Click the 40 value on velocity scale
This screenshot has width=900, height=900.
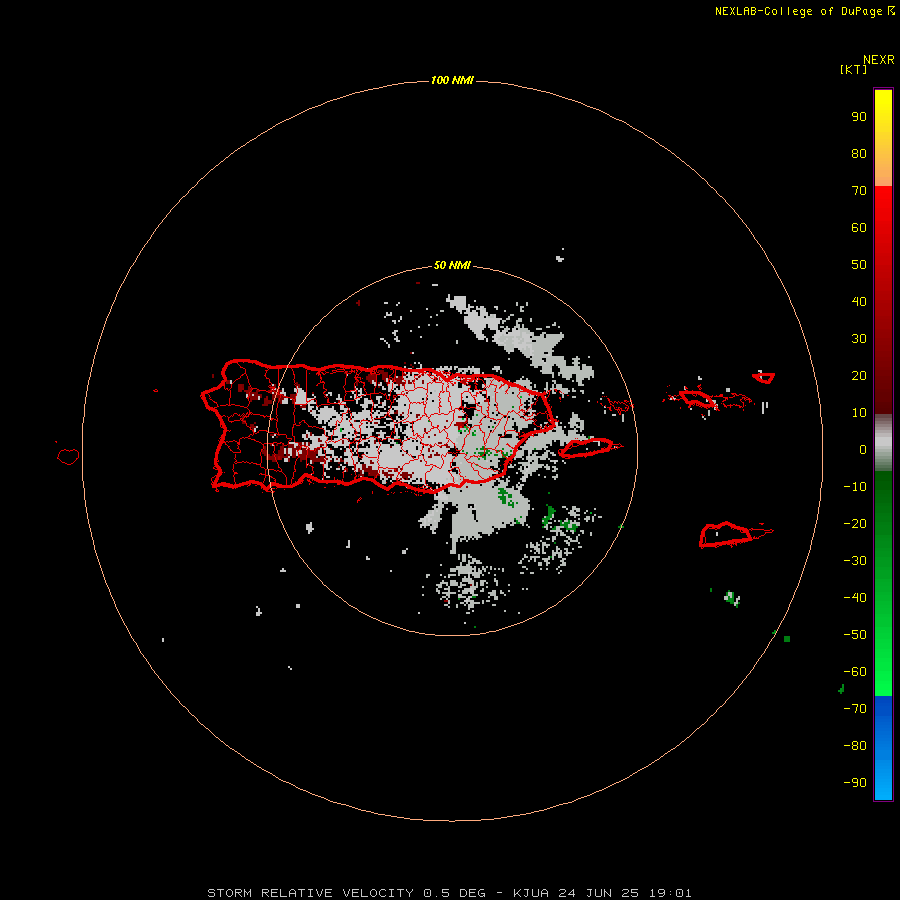coord(859,301)
